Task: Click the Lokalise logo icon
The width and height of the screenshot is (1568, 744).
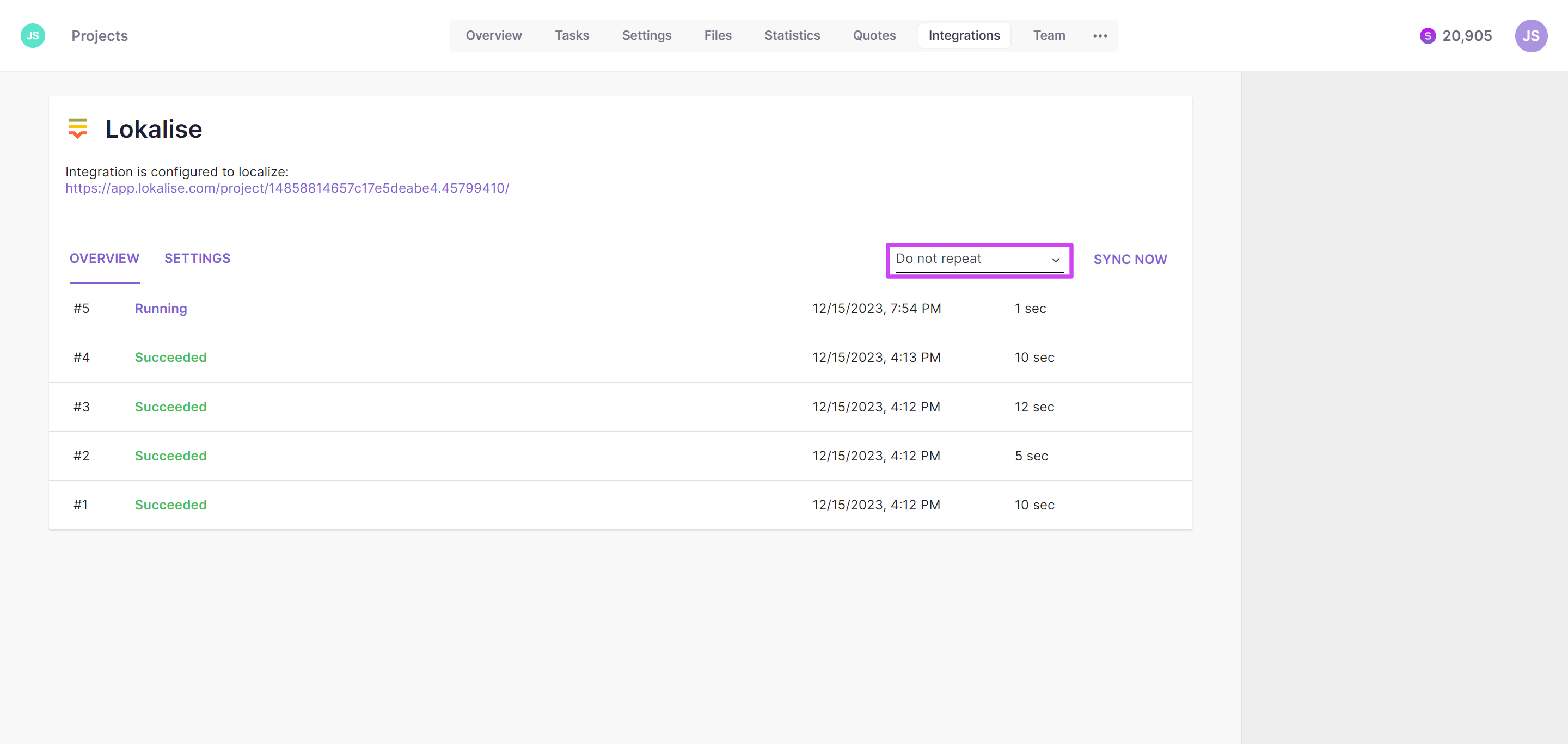Action: [77, 128]
